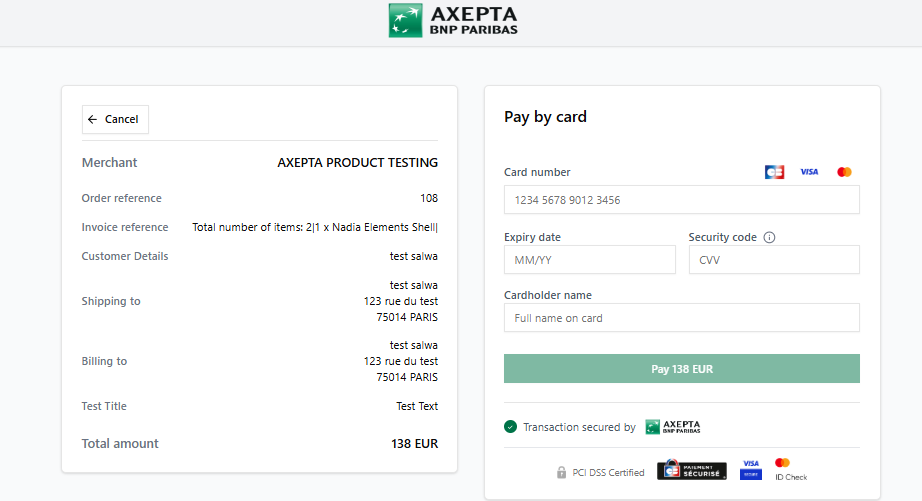Click the Axepta logo beside Transaction secured by
Image resolution: width=922 pixels, height=501 pixels.
click(673, 427)
